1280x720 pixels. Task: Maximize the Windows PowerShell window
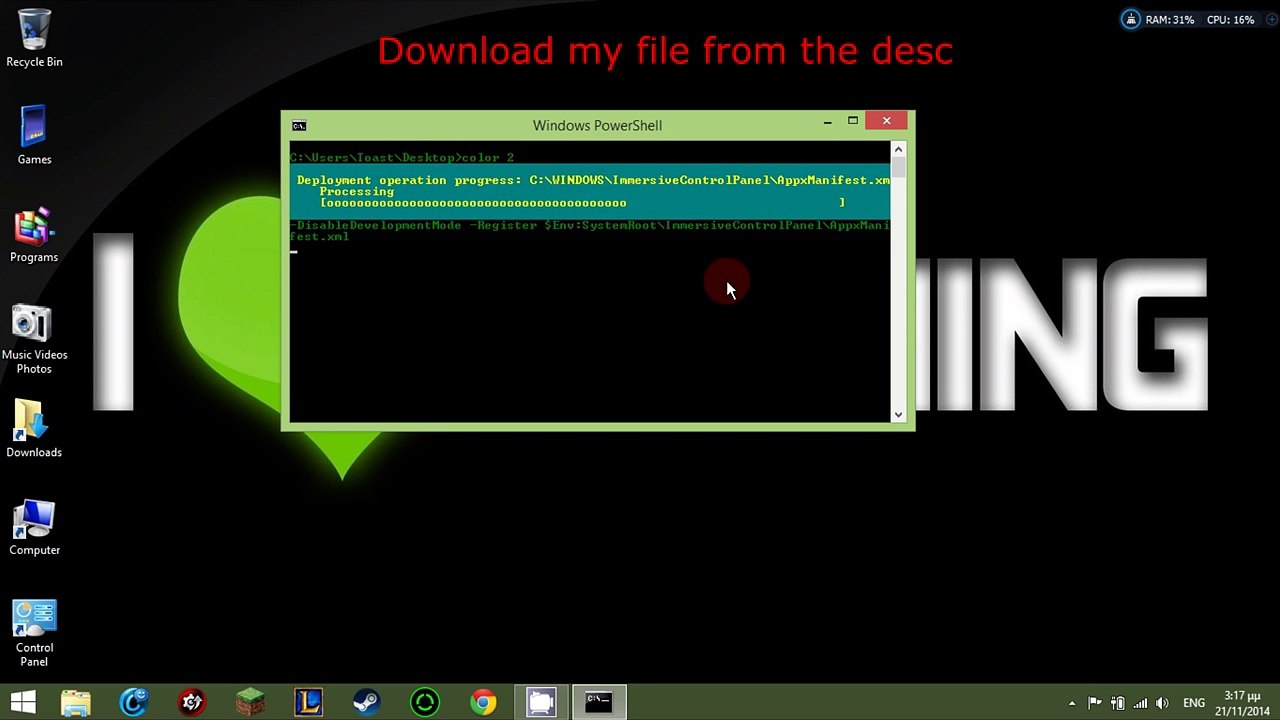(853, 121)
